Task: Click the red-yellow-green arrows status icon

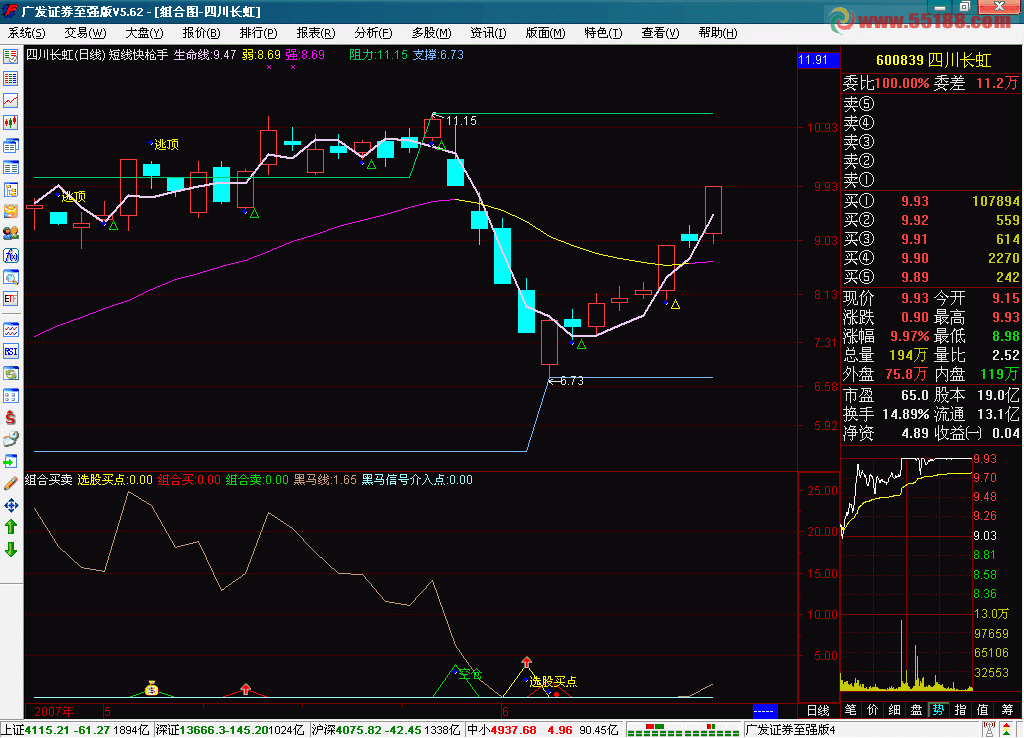Action: coord(1008,730)
